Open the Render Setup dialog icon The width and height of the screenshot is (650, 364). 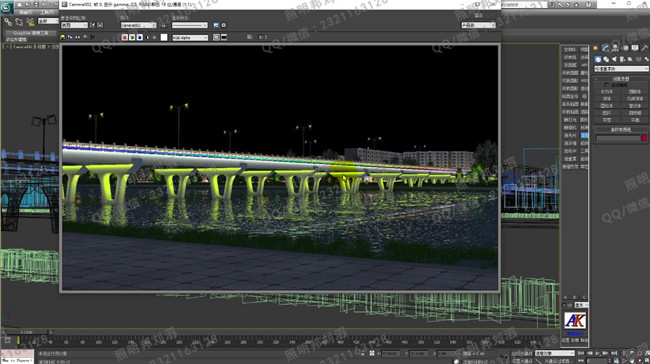click(216, 25)
